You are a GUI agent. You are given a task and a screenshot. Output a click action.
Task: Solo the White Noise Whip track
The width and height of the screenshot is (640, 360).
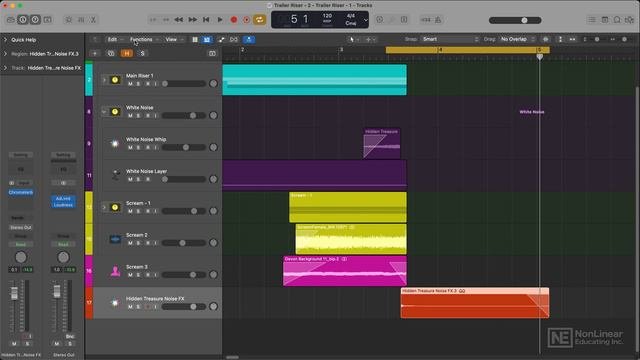(x=138, y=147)
